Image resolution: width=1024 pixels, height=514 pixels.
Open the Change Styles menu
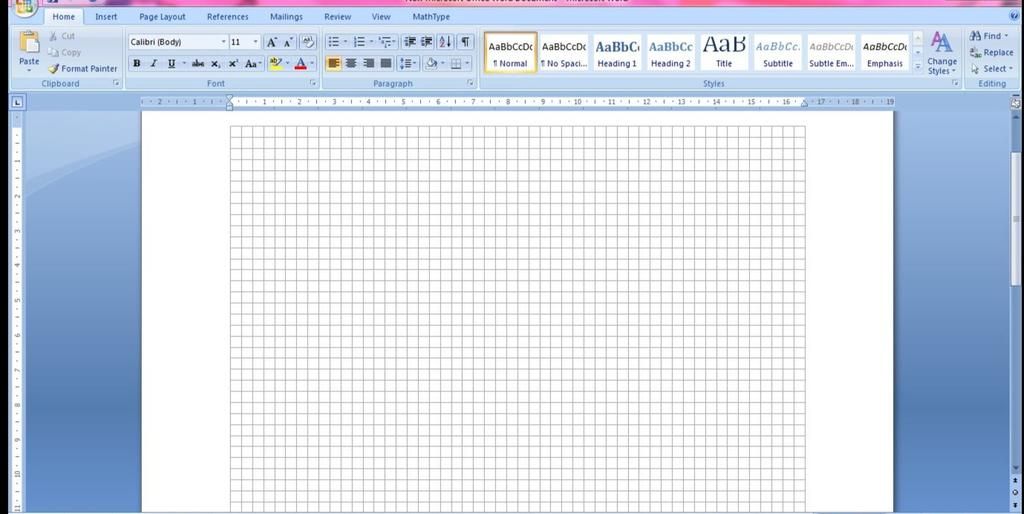pos(942,52)
